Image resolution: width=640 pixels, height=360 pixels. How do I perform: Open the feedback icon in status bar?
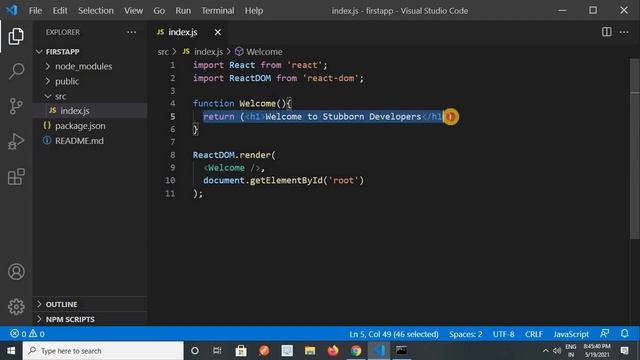(604, 333)
